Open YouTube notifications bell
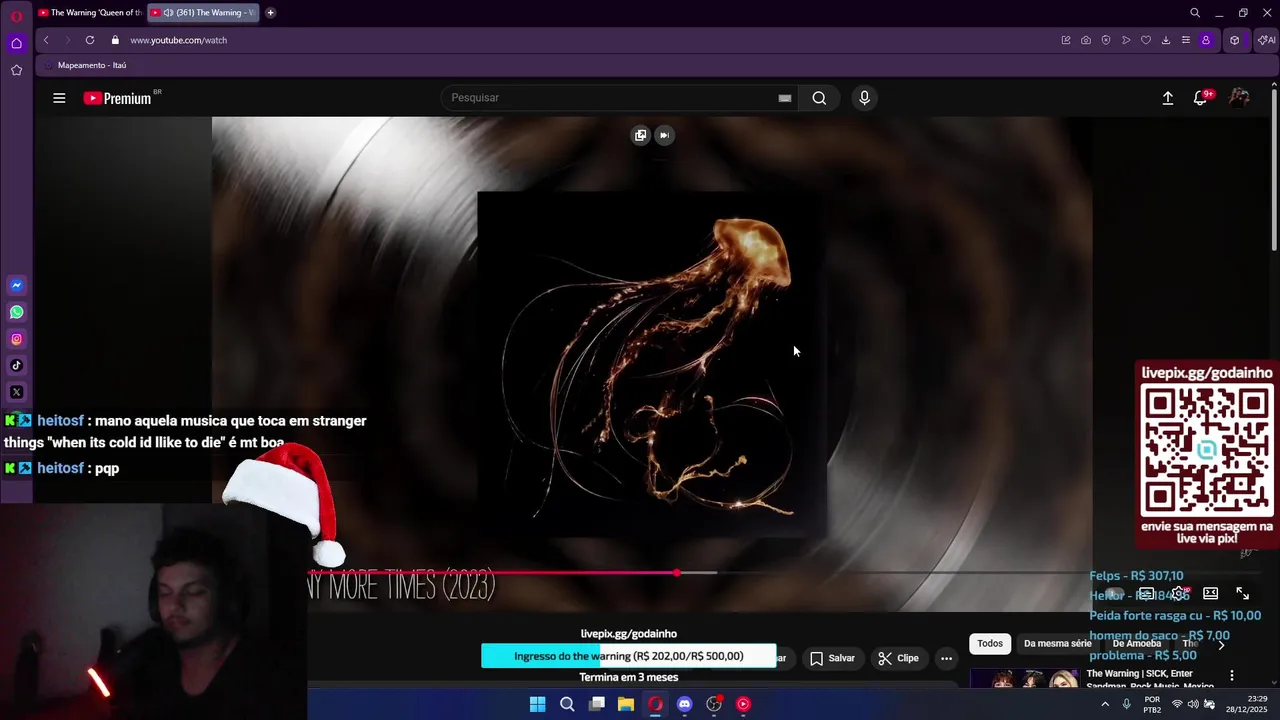Viewport: 1280px width, 720px height. tap(1202, 97)
